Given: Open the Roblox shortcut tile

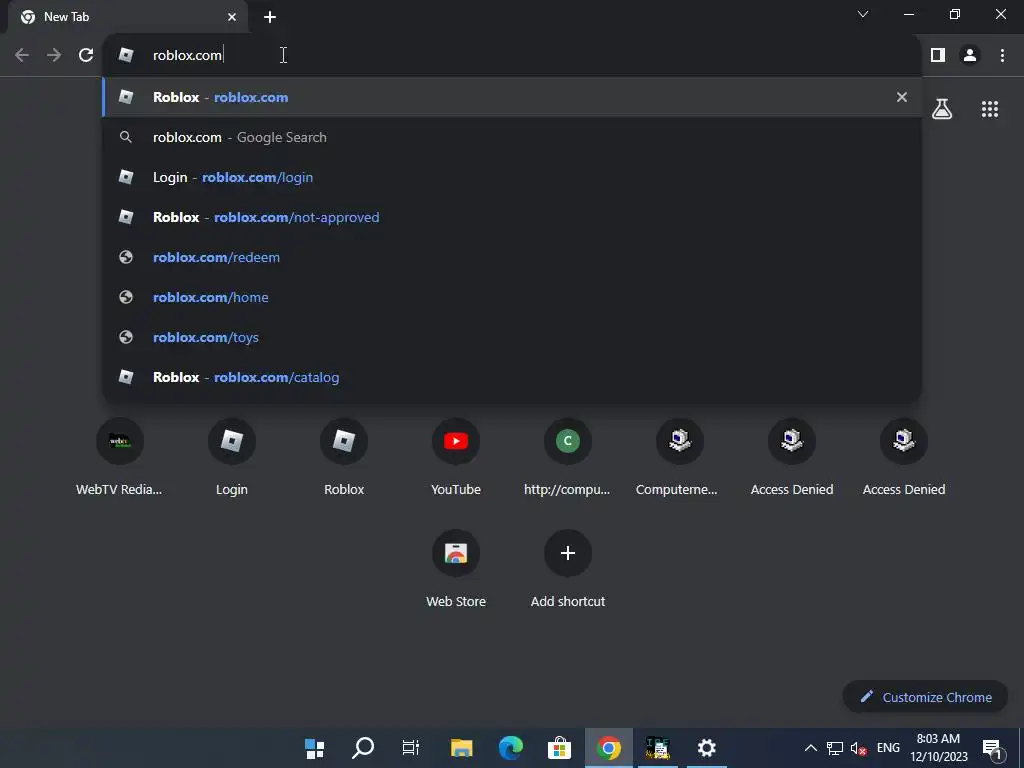Looking at the screenshot, I should (x=344, y=457).
